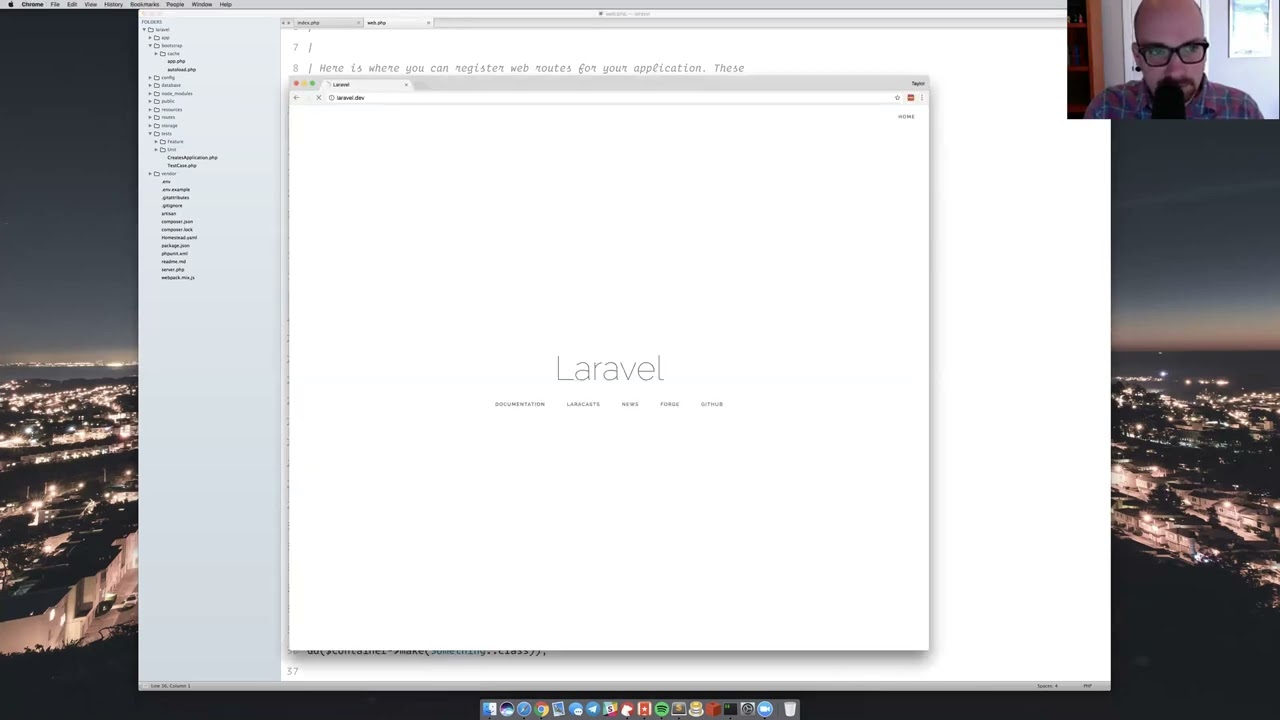The width and height of the screenshot is (1280, 720).
Task: Open phpunit.xml file in sidebar
Action: tap(174, 254)
